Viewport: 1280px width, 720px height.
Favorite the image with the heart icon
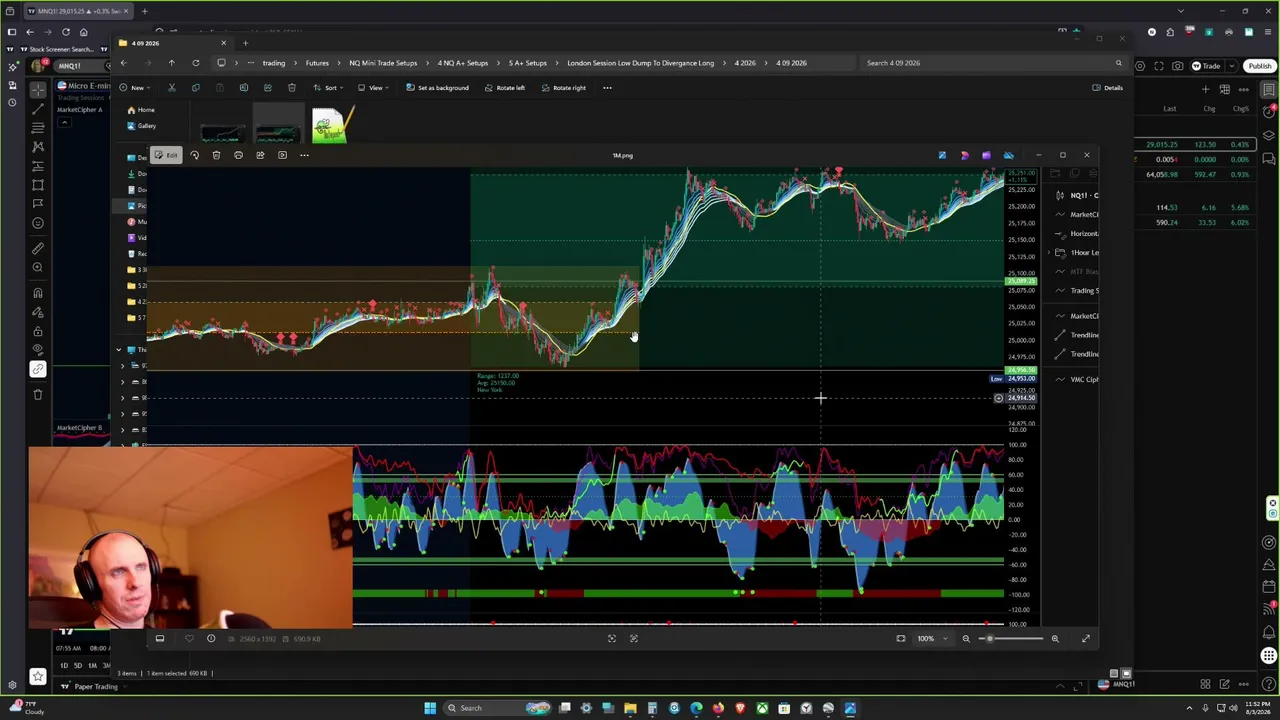point(189,638)
